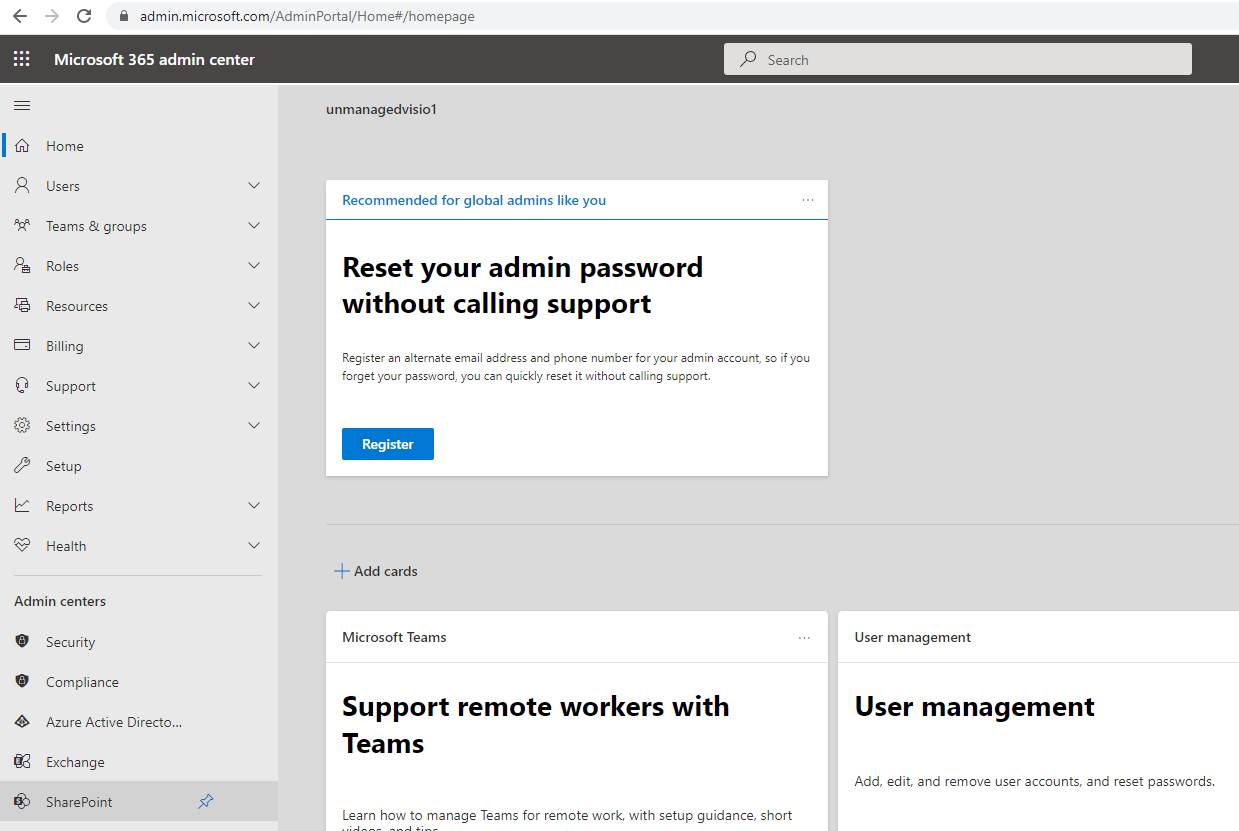Click the browser address bar URL

[x=307, y=16]
